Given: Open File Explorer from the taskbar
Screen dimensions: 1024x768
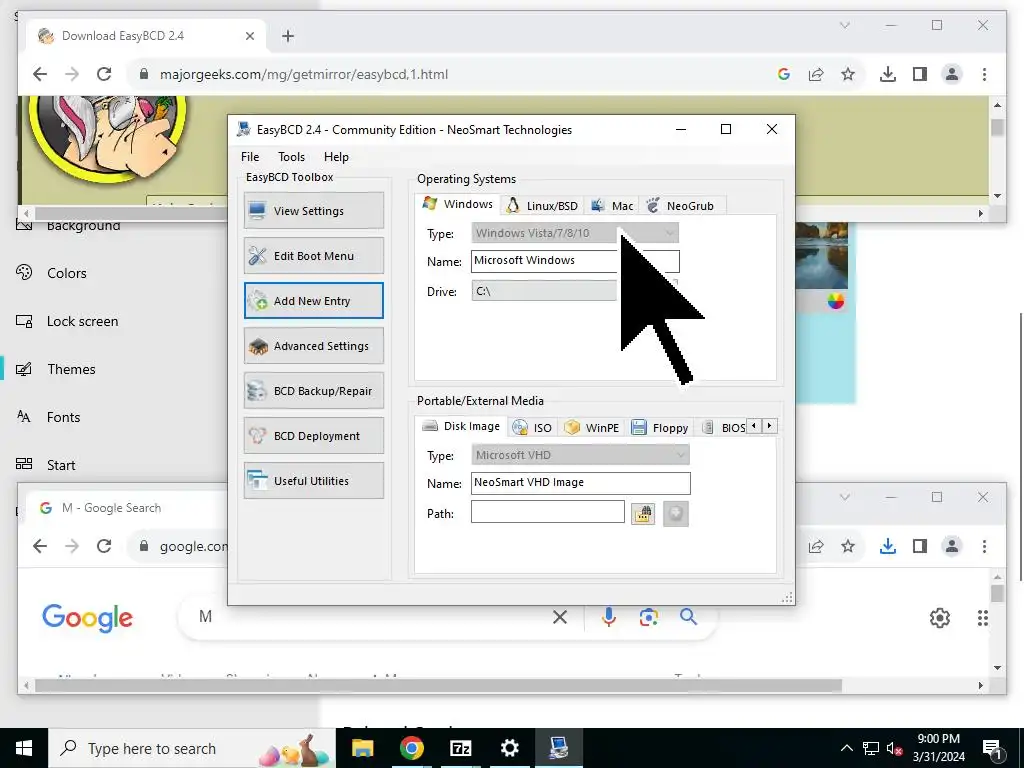Looking at the screenshot, I should (x=362, y=748).
